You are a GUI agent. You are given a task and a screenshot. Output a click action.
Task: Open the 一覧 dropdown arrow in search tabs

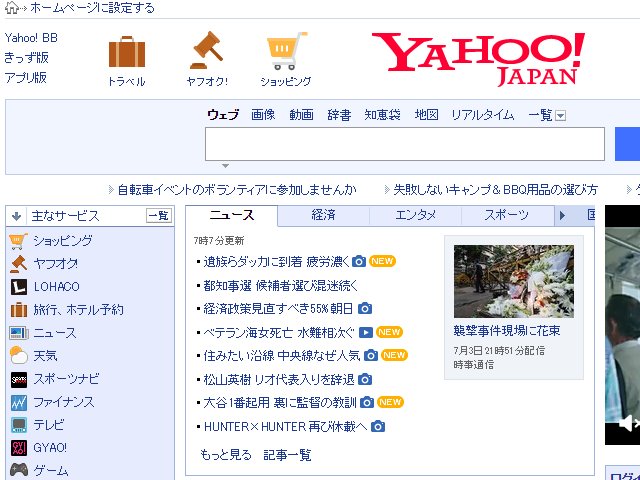(x=561, y=116)
